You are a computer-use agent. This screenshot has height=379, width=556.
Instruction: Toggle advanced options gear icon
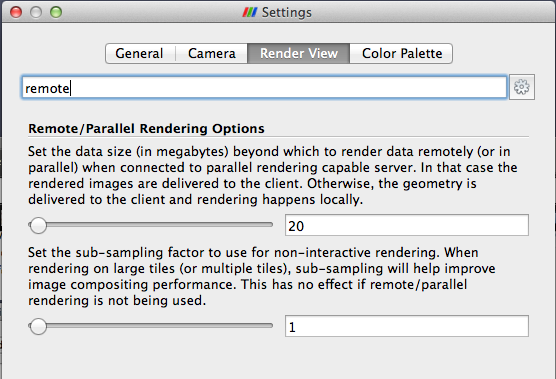[522, 87]
